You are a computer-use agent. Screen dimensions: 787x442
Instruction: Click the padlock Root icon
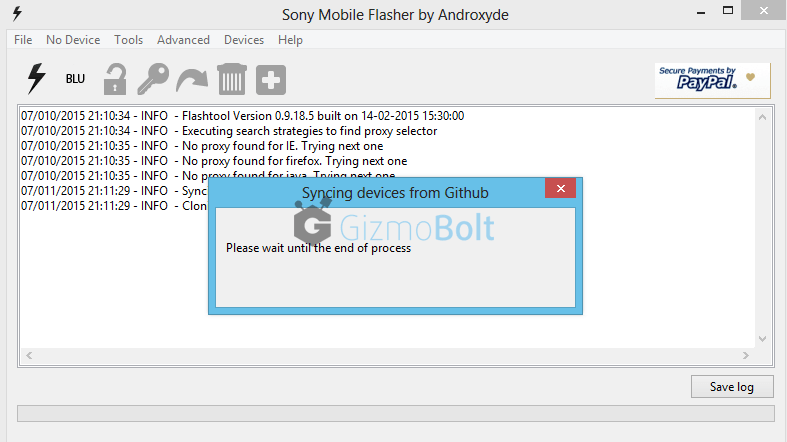(115, 79)
